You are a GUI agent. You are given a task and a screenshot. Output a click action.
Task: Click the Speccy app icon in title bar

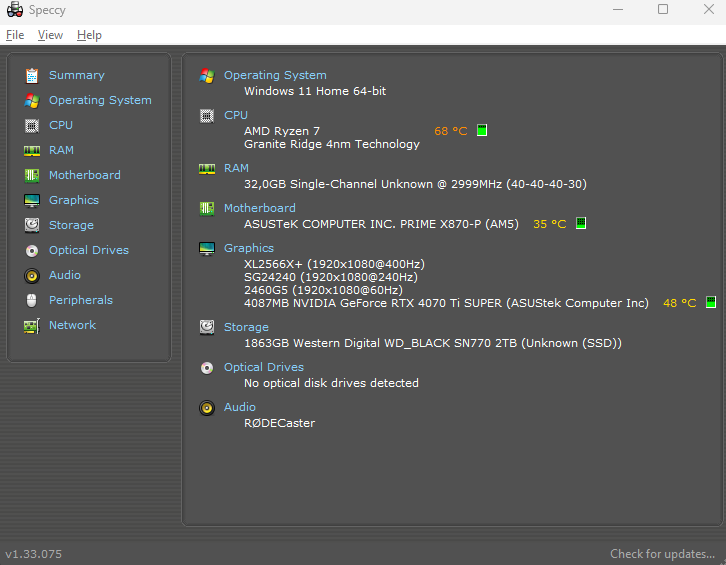[x=15, y=10]
